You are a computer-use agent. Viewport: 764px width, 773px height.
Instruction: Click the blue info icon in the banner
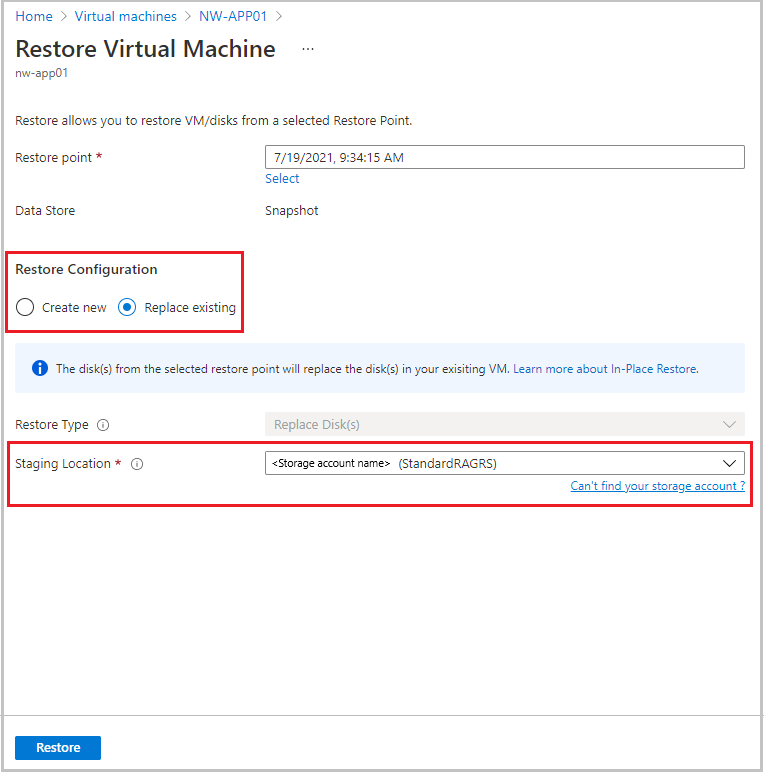(40, 368)
